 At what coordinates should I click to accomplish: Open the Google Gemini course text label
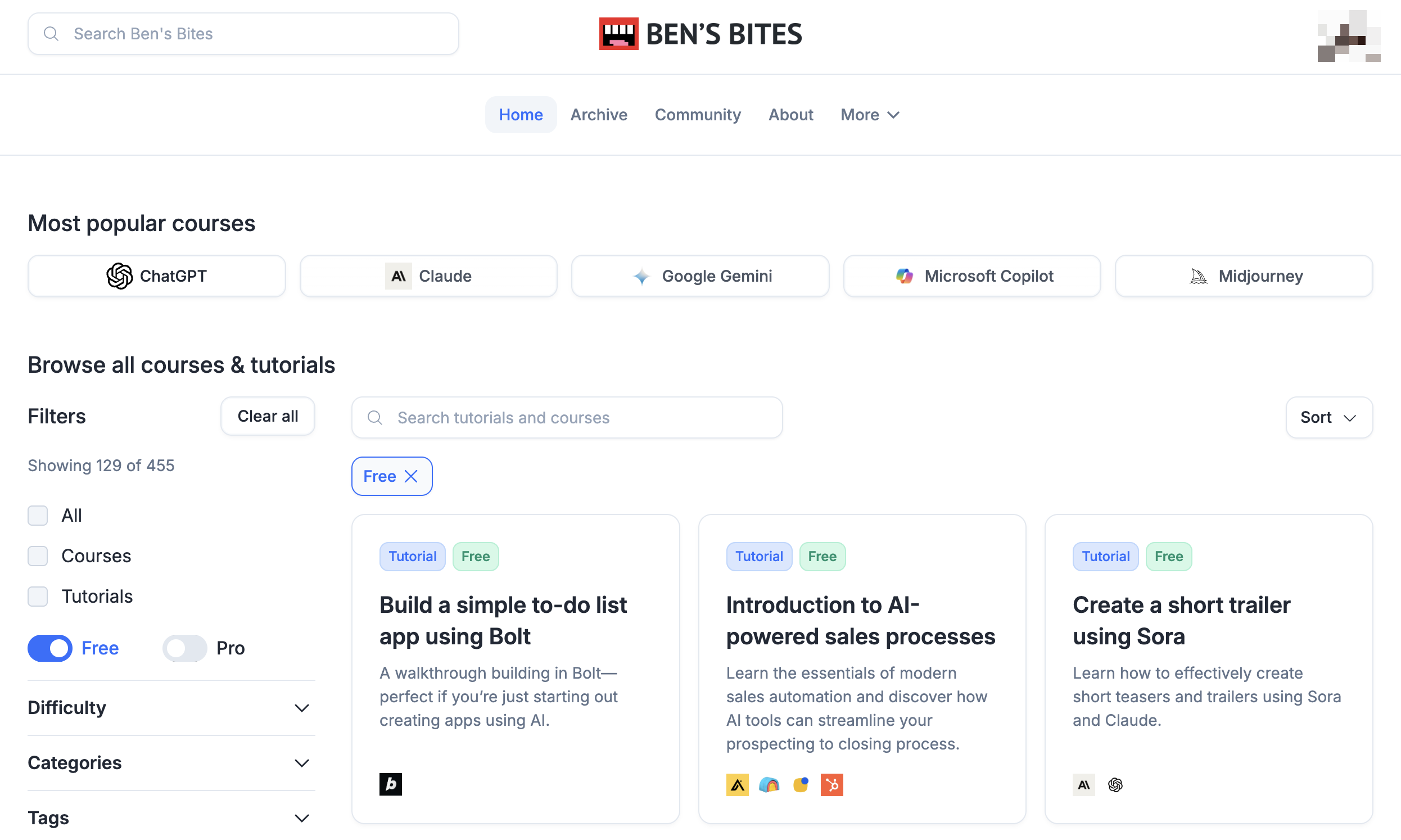point(717,276)
